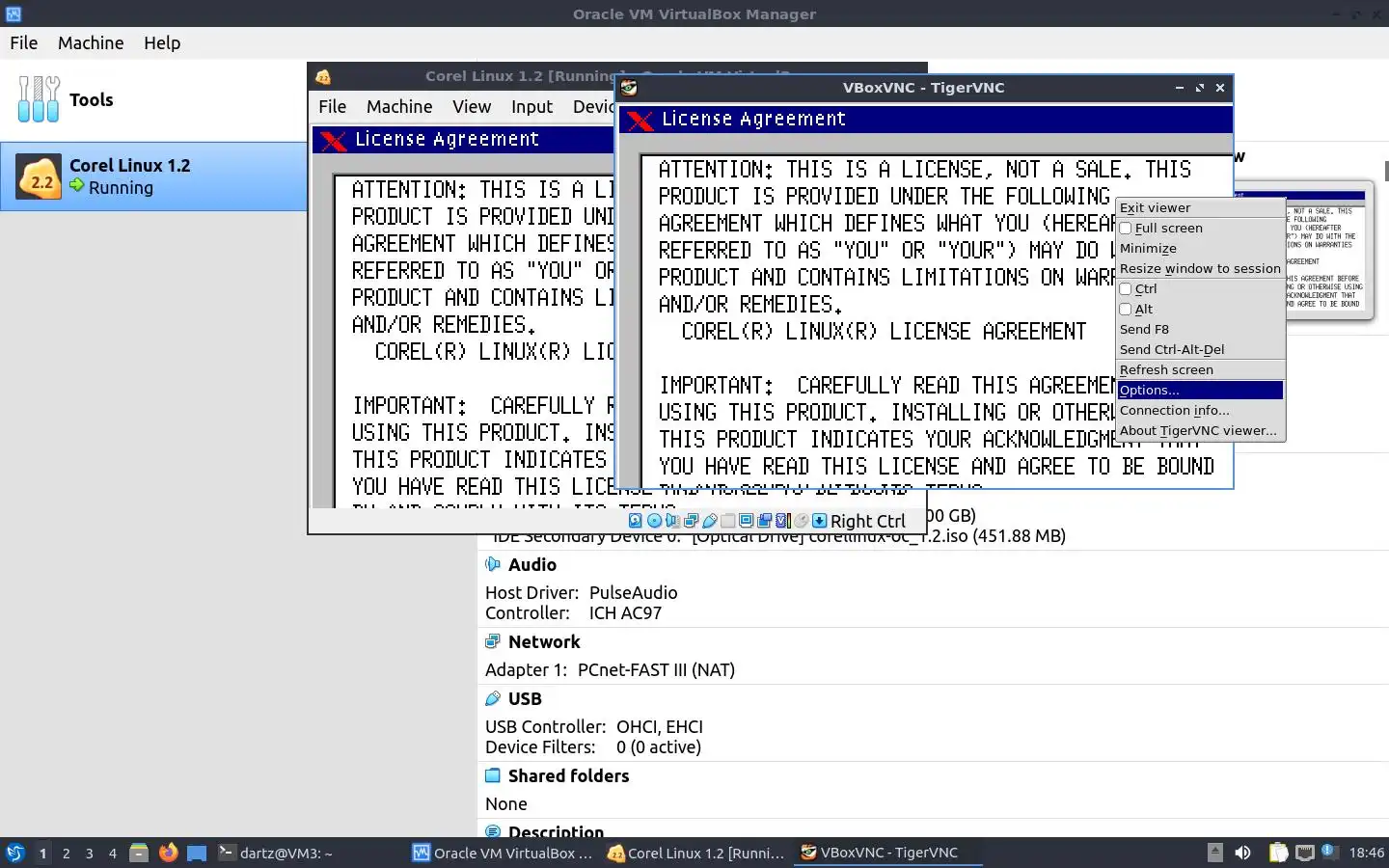This screenshot has width=1389, height=868.
Task: Launch Firefox from the panel
Action: pyautogui.click(x=168, y=853)
